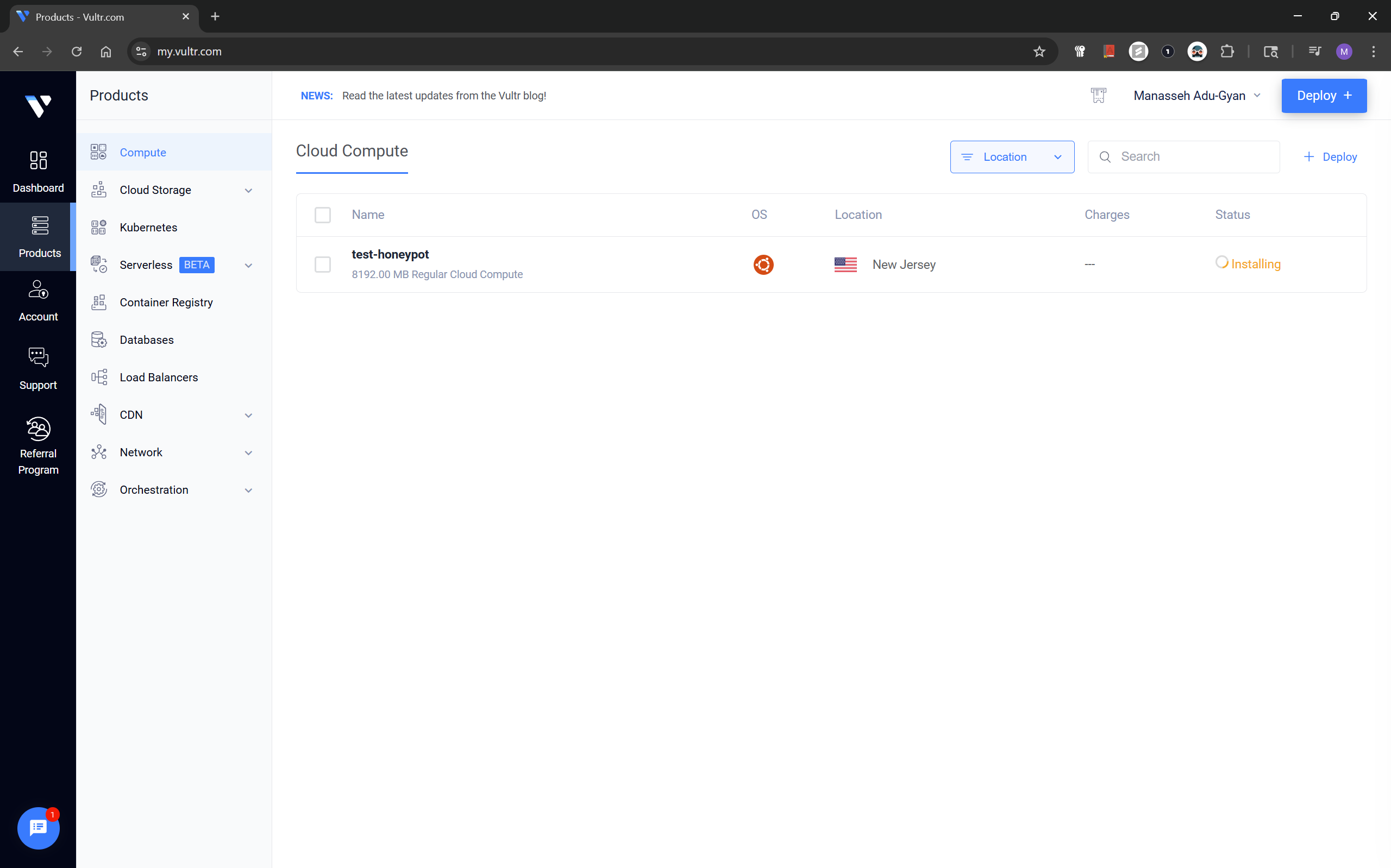Go to browser home page
The width and height of the screenshot is (1391, 868).
click(x=105, y=52)
